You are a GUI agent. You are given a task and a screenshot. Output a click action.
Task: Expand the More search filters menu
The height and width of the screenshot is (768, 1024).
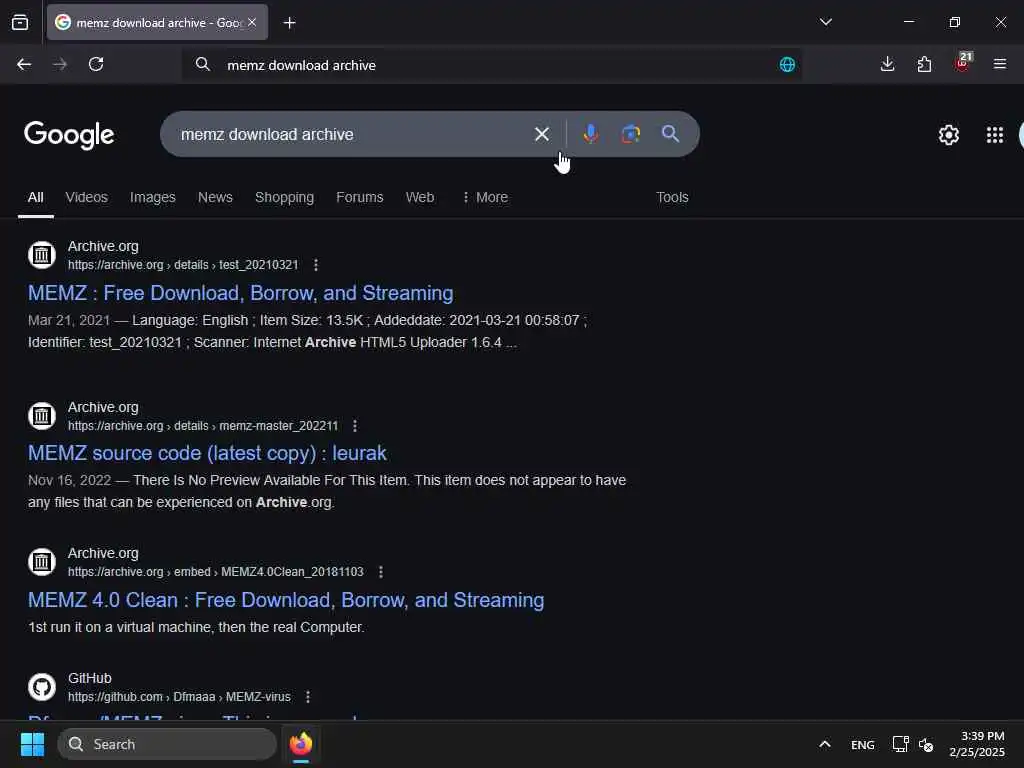[485, 197]
